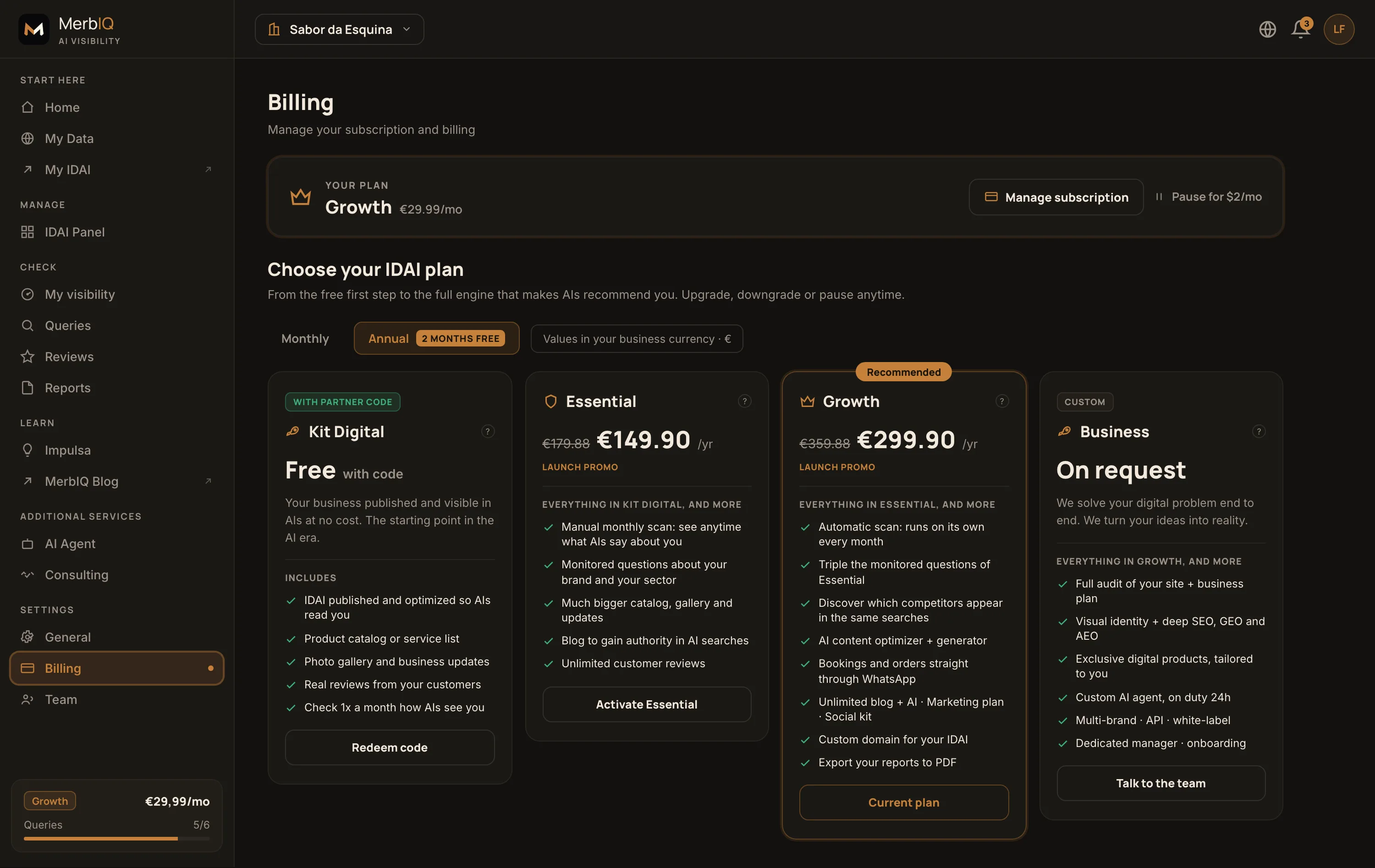Click the Kit Digital help question icon
This screenshot has width=1375, height=868.
(x=487, y=431)
